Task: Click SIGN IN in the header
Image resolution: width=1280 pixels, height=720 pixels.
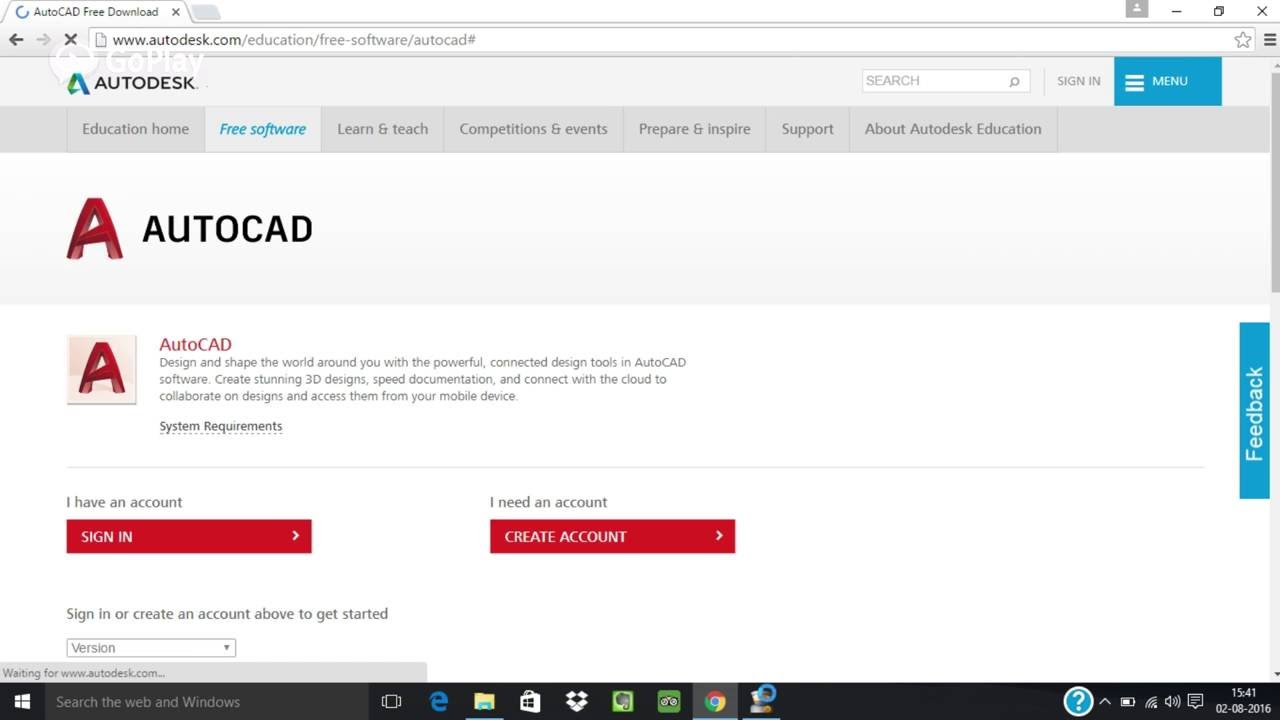Action: (1078, 81)
